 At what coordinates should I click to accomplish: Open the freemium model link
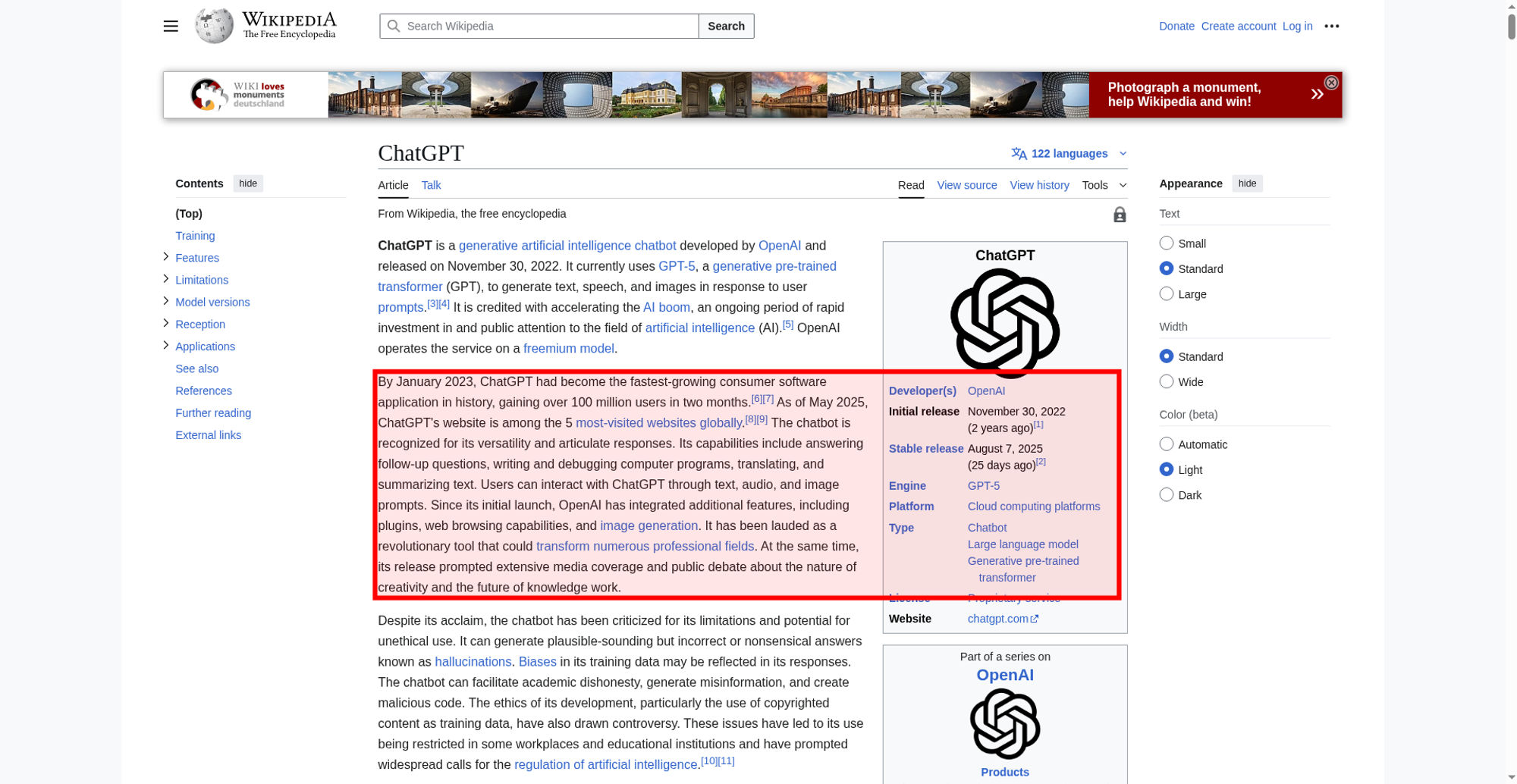(568, 348)
